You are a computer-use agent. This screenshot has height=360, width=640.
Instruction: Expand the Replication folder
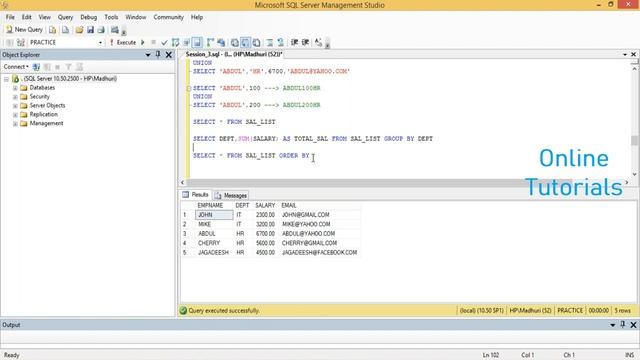15,115
